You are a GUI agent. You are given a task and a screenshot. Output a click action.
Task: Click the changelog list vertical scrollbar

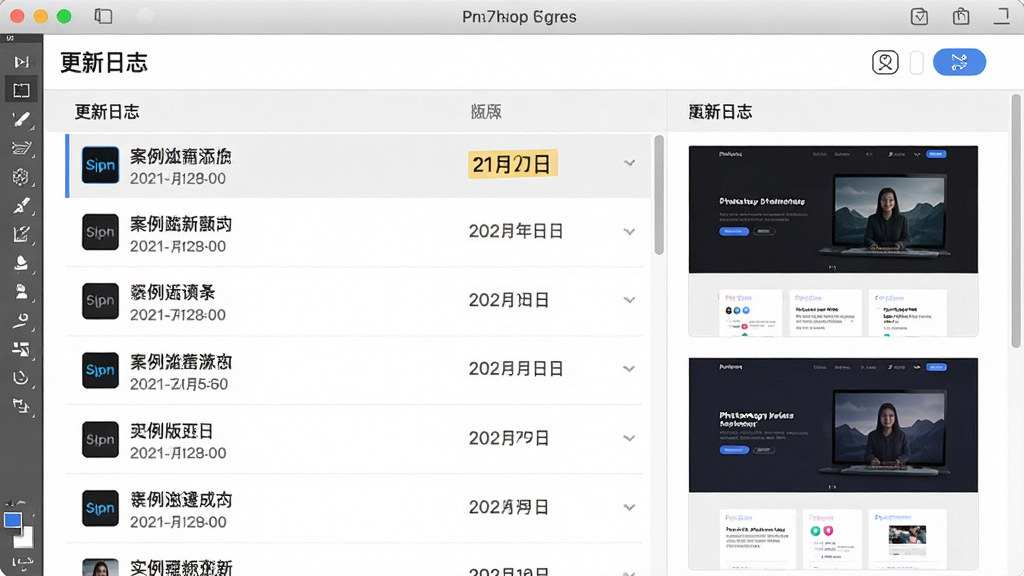point(659,195)
